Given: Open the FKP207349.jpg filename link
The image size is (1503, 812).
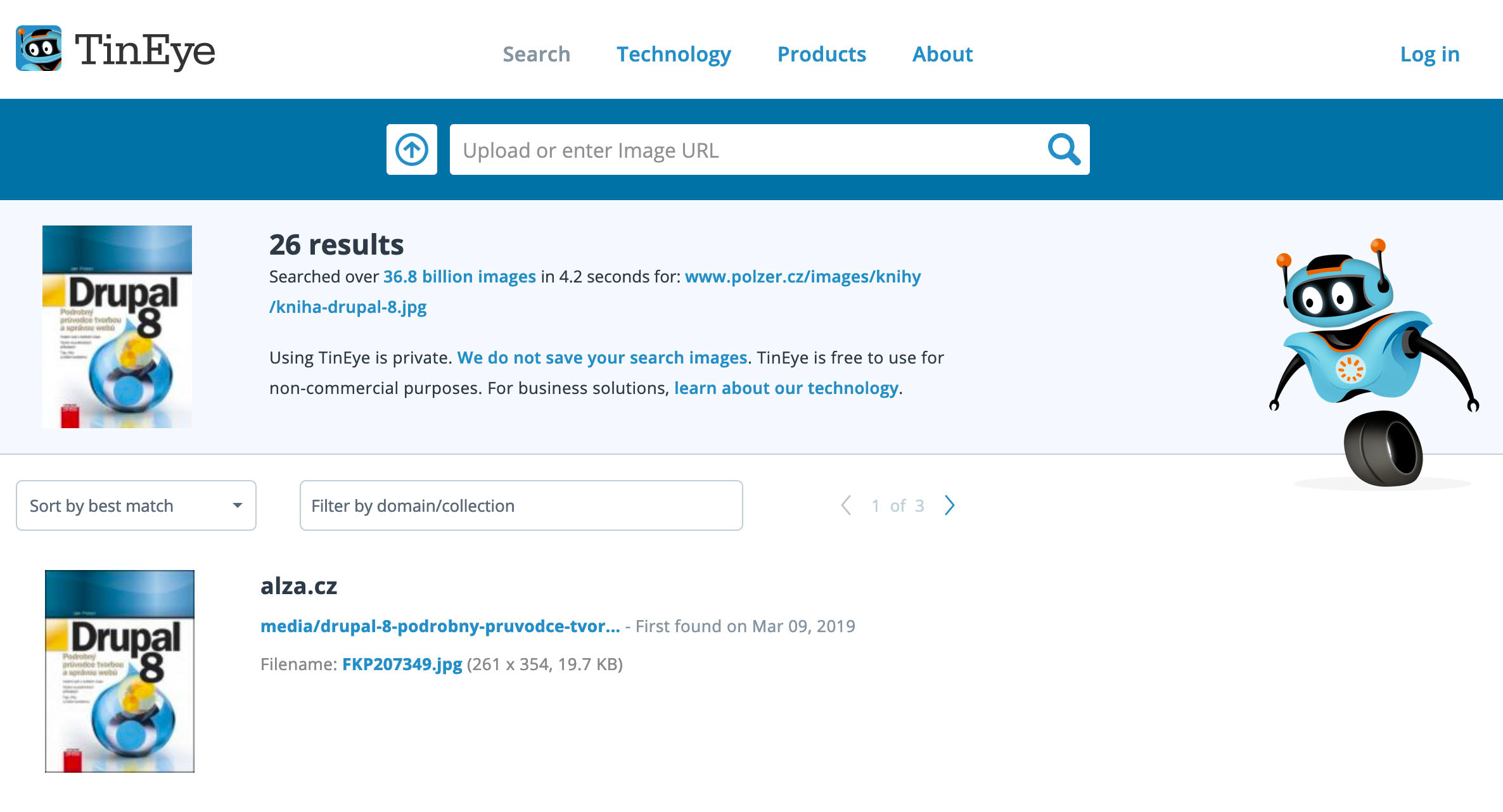Looking at the screenshot, I should point(402,664).
